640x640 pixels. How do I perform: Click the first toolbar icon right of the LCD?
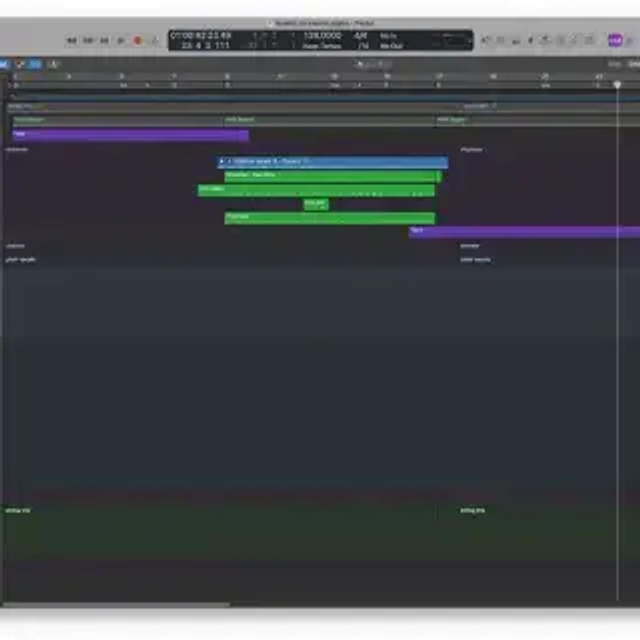(487, 40)
